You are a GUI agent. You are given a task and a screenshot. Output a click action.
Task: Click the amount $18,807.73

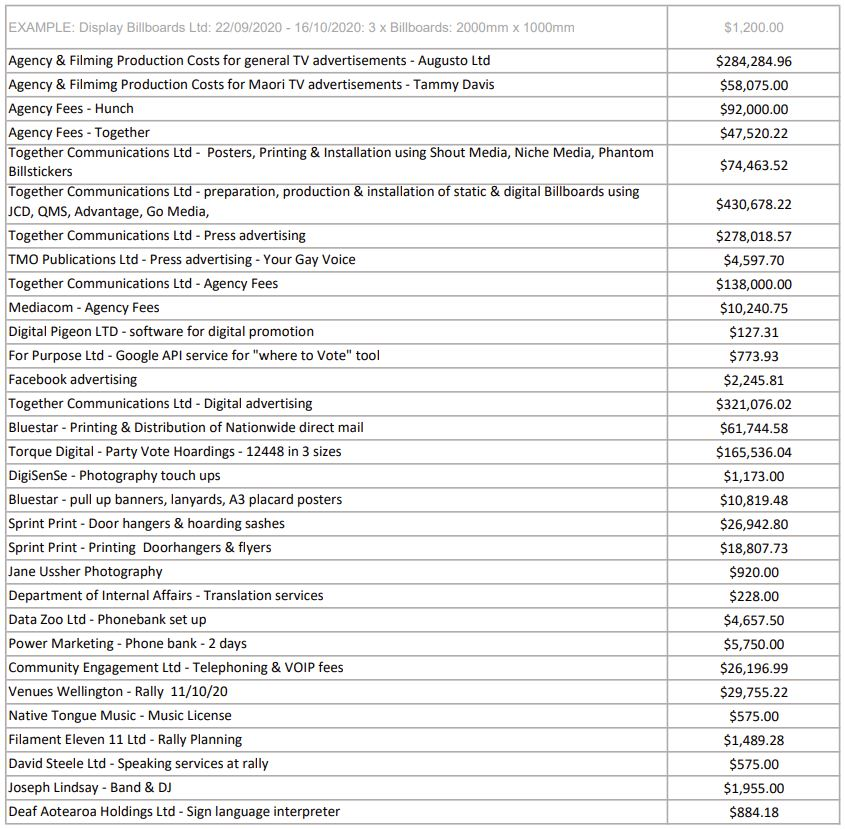[x=753, y=548]
